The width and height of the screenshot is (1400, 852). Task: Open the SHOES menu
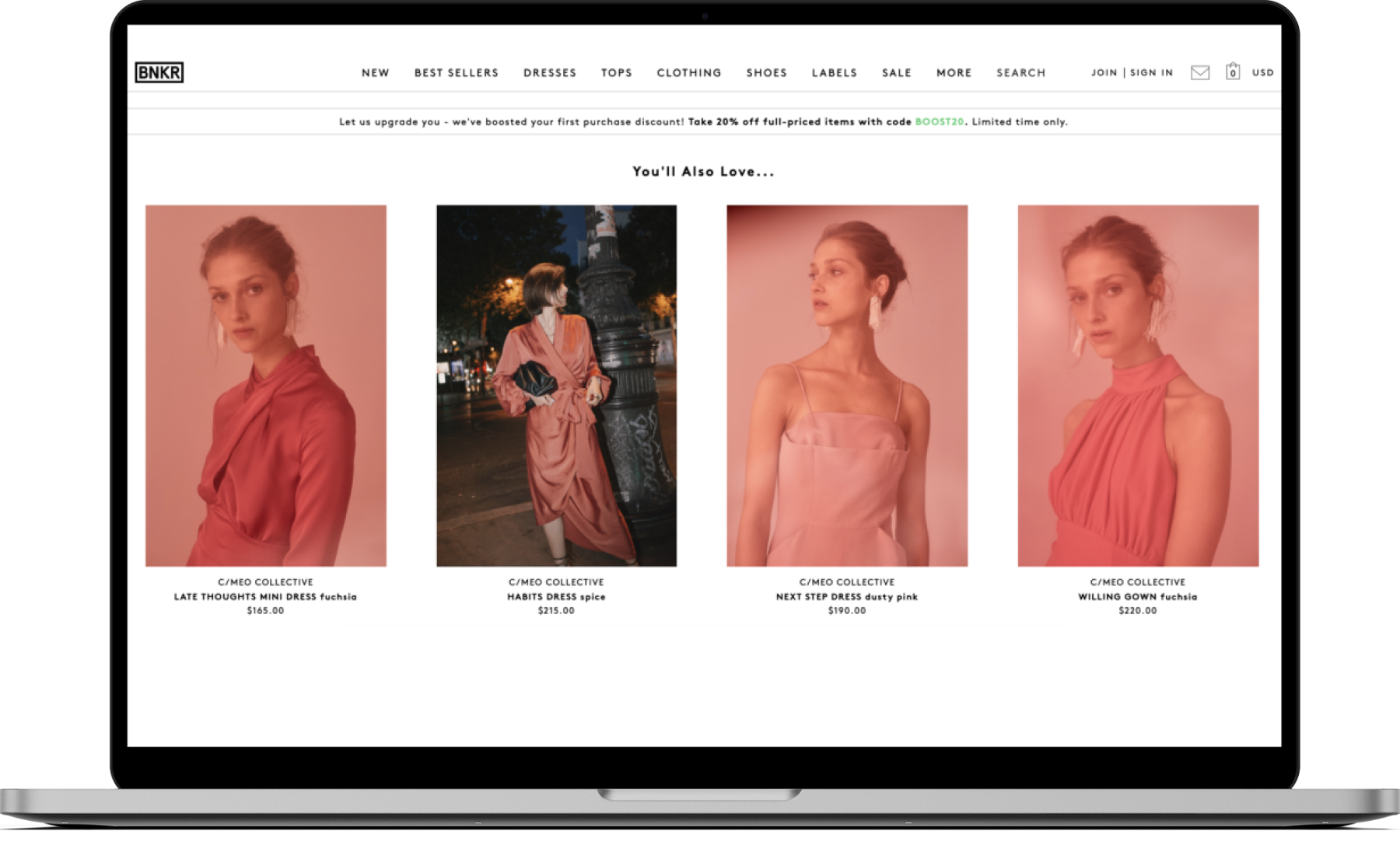point(767,72)
